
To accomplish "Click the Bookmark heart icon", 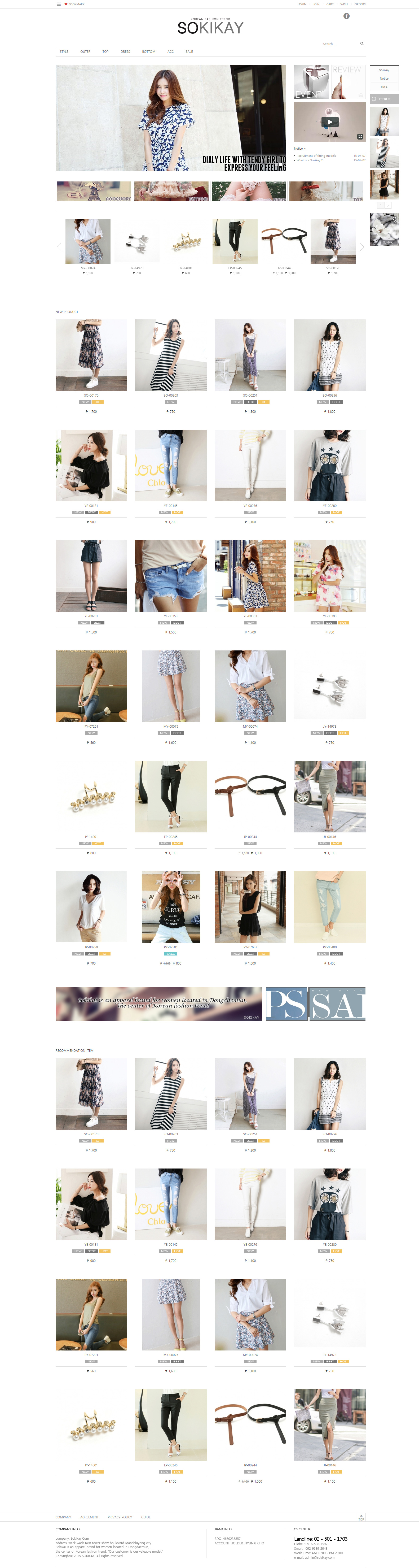I will coord(66,4).
